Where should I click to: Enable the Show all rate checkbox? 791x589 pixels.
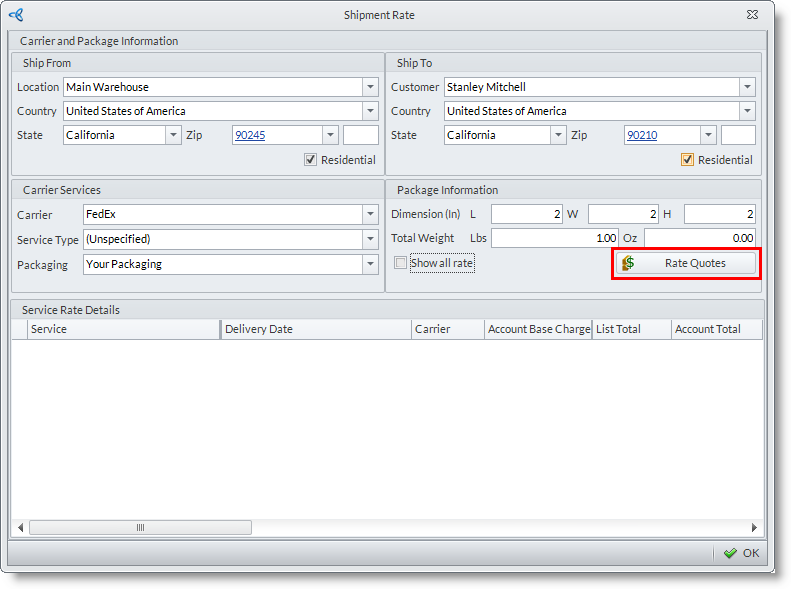tap(401, 263)
